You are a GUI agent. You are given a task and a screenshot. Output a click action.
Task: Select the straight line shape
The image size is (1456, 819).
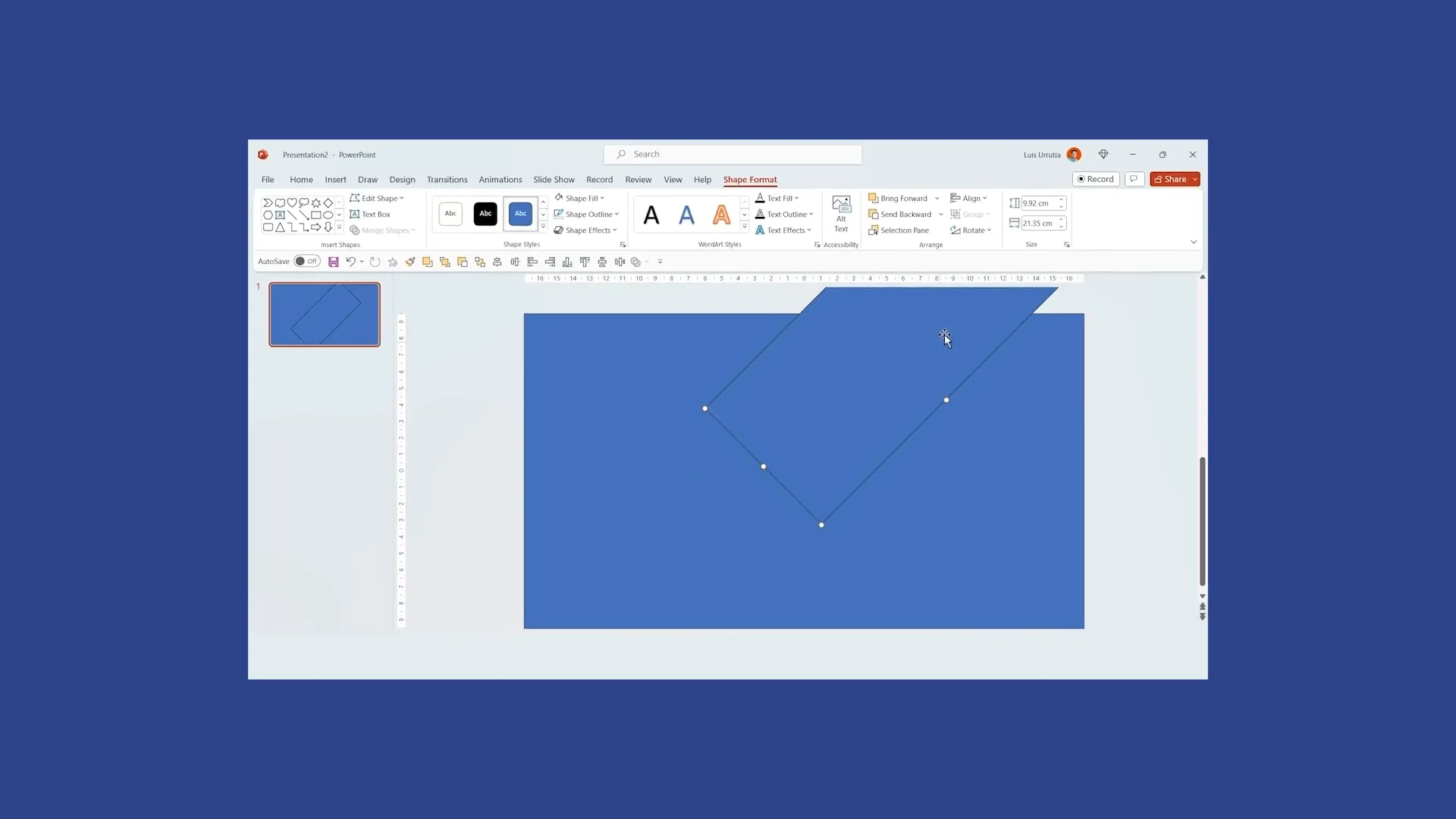click(x=292, y=215)
